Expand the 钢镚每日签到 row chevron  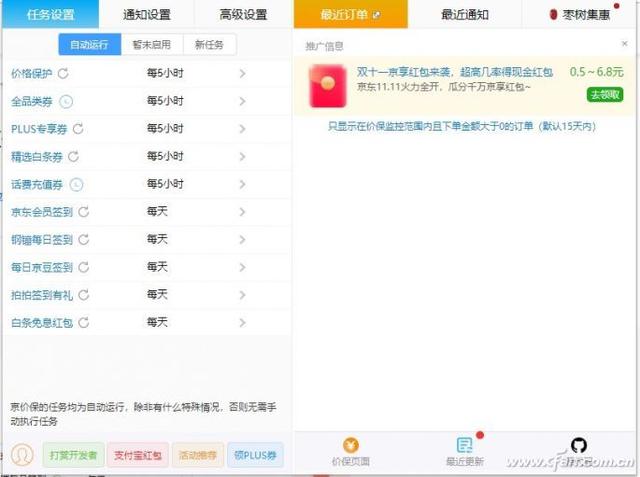coord(242,240)
